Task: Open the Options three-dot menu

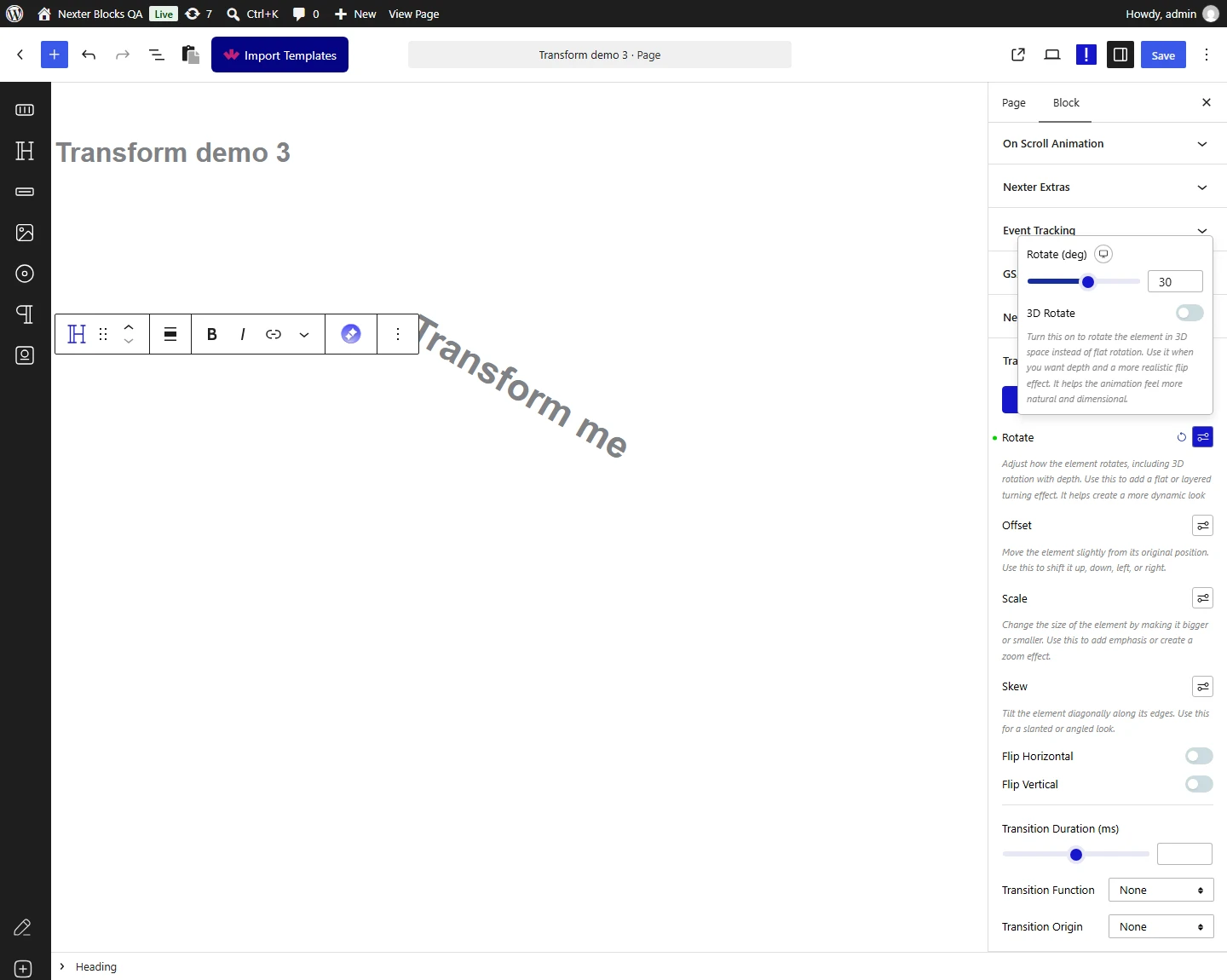Action: (1207, 55)
